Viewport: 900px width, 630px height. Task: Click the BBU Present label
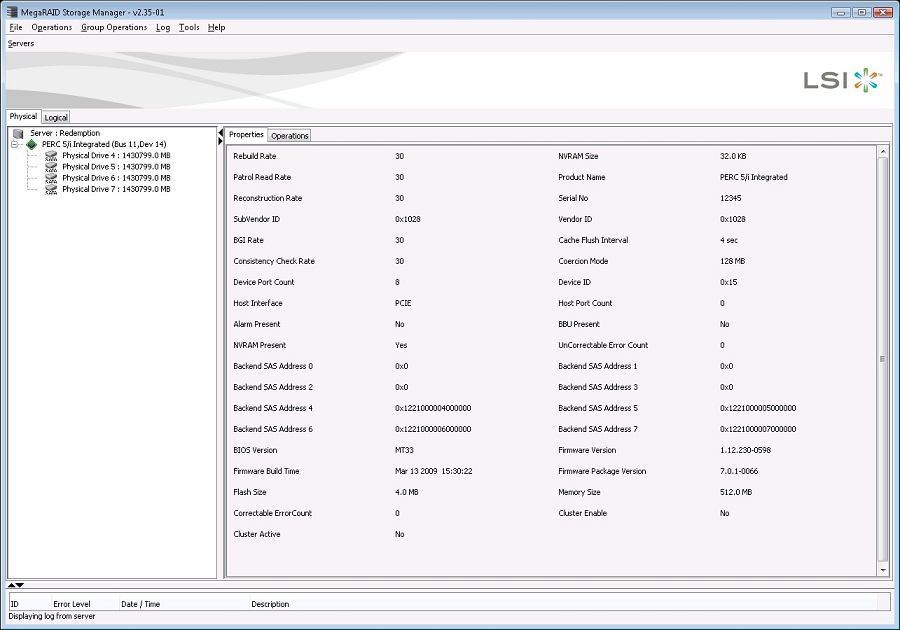(x=579, y=324)
